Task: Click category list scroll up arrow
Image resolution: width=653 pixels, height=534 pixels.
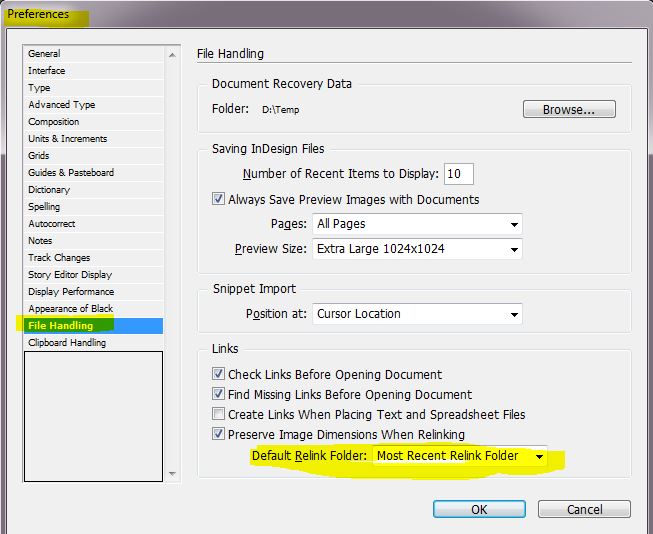Action: 172,55
